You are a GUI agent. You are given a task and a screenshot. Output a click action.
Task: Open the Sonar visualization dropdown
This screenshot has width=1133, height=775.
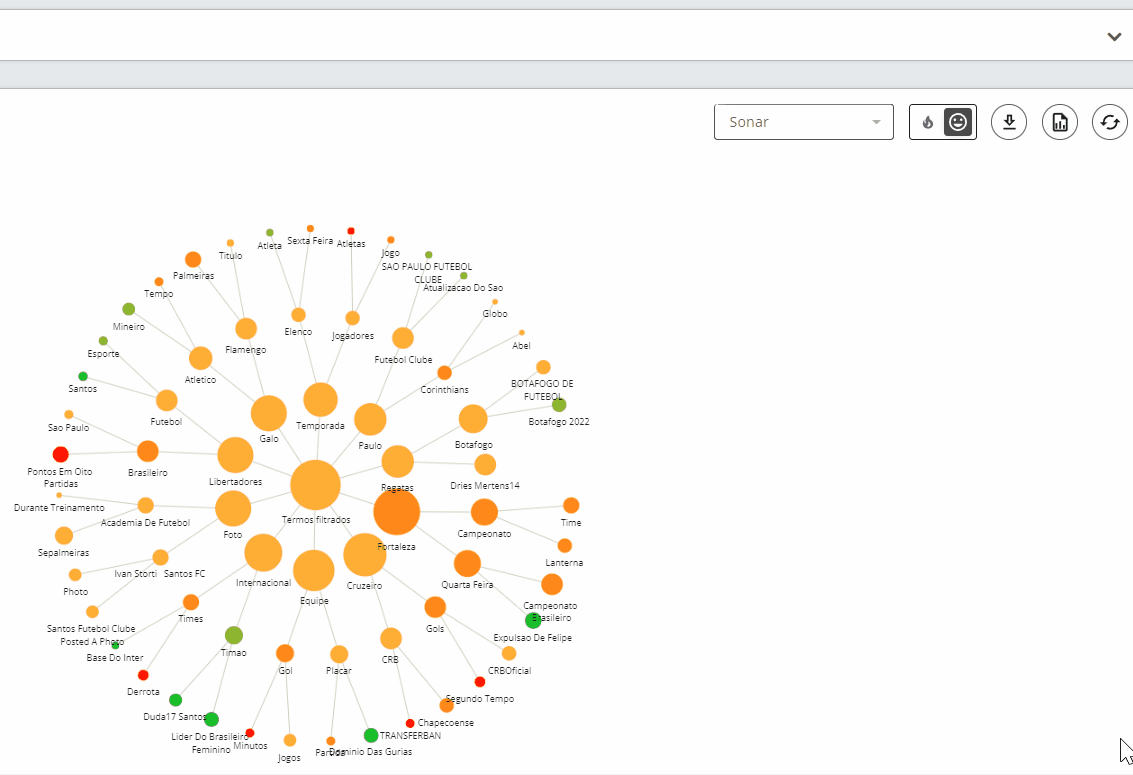click(804, 122)
